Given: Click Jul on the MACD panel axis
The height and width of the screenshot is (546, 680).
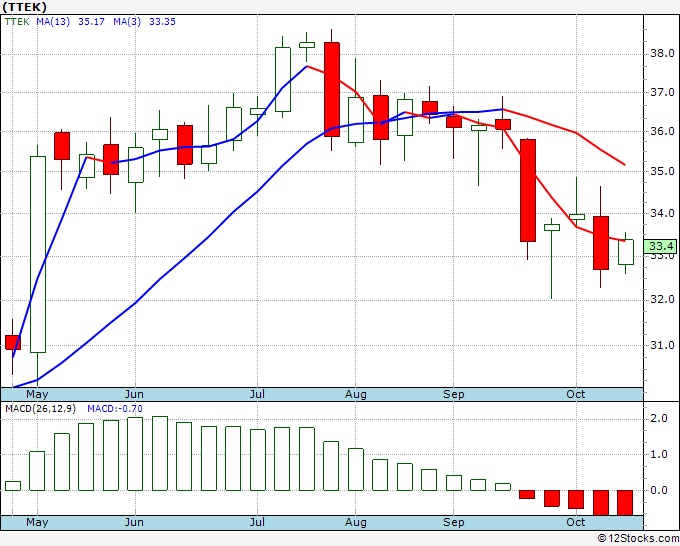Looking at the screenshot, I should (257, 522).
